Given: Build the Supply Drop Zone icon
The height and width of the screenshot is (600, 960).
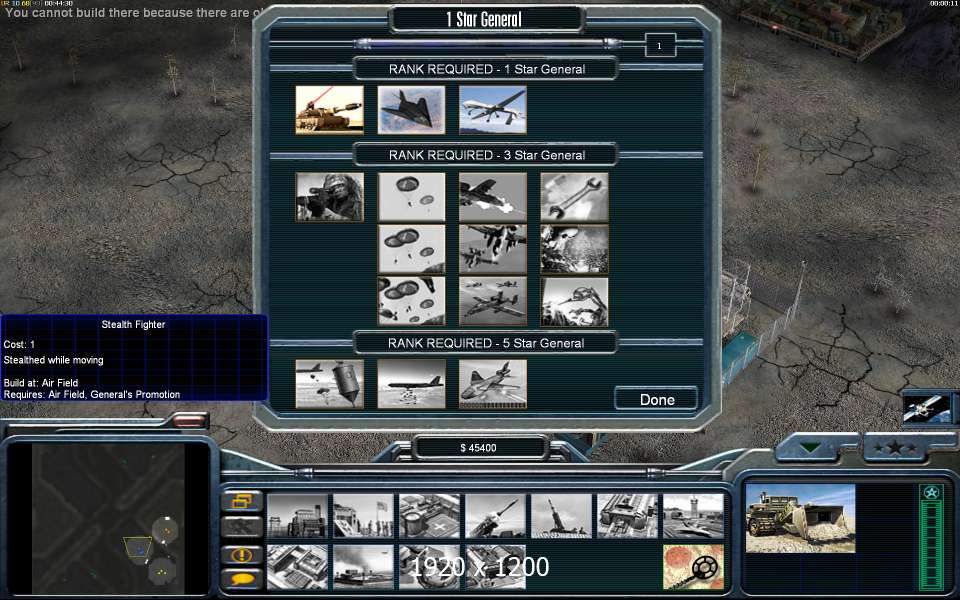Looking at the screenshot, I should pyautogui.click(x=364, y=567).
